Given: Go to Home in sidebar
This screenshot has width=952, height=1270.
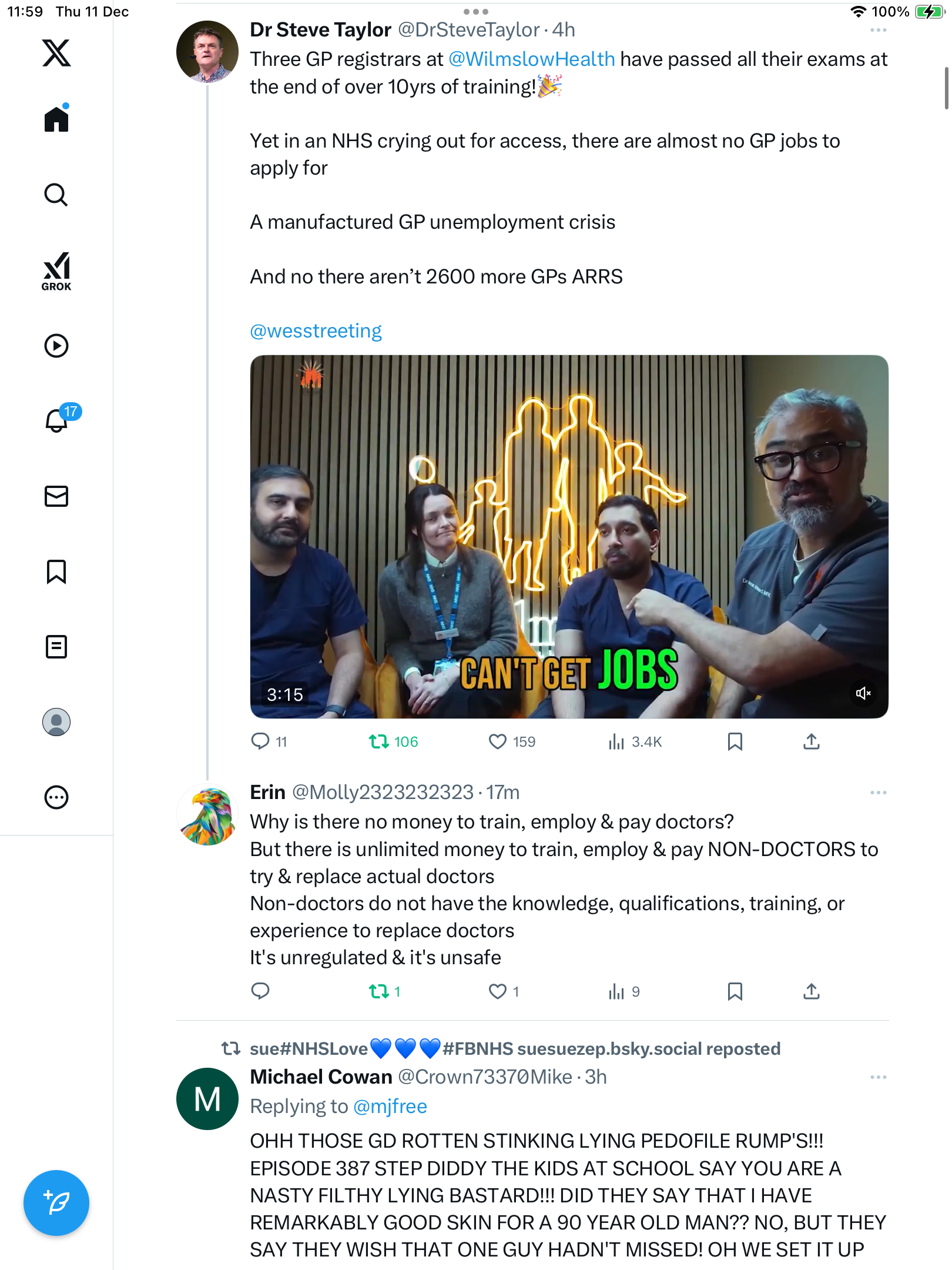Looking at the screenshot, I should [x=56, y=119].
